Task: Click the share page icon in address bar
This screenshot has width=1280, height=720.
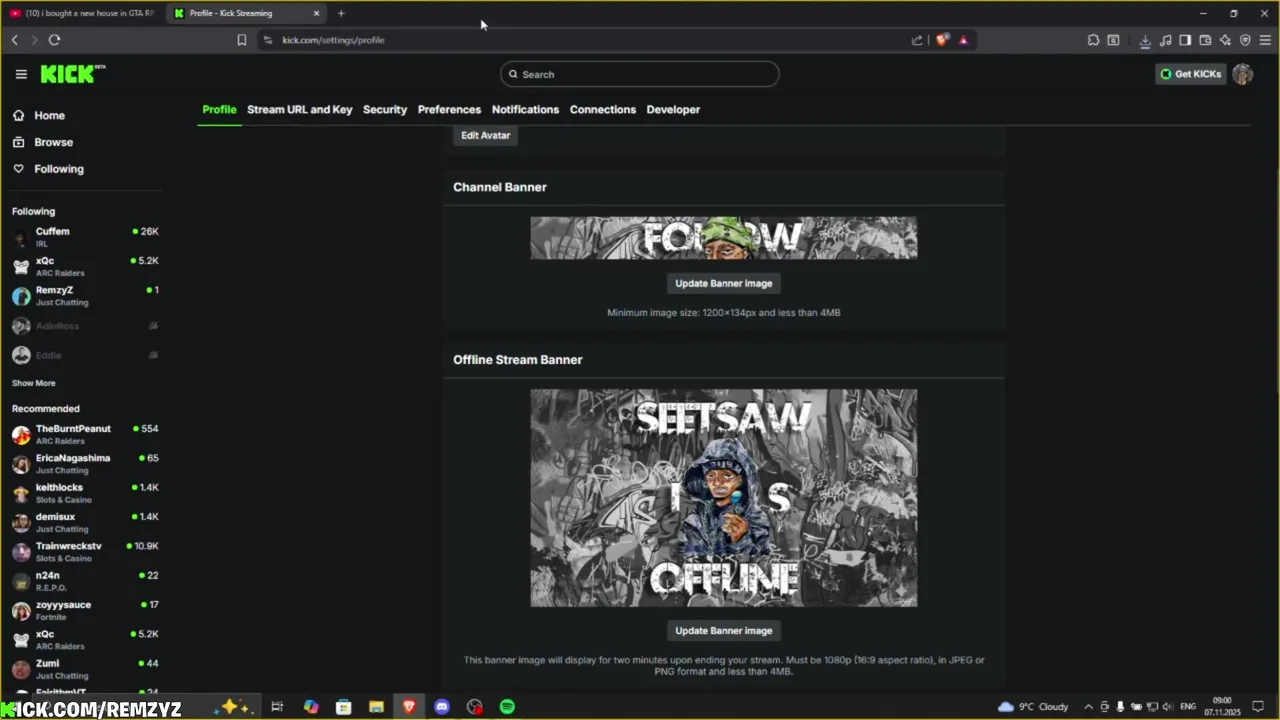Action: click(917, 40)
